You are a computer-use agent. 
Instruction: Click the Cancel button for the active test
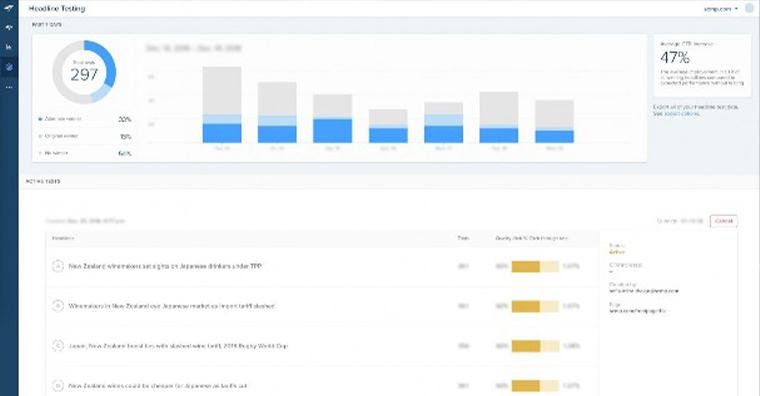click(x=724, y=221)
